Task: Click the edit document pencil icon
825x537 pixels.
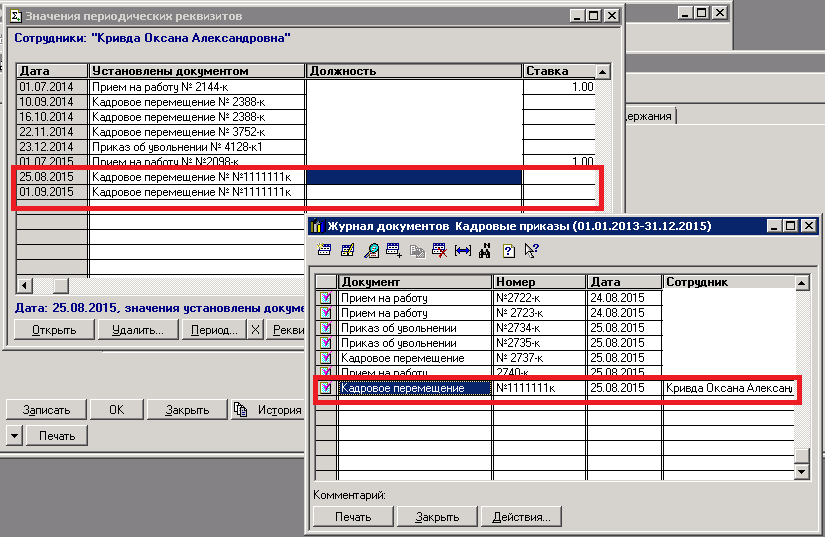Action: (x=348, y=251)
